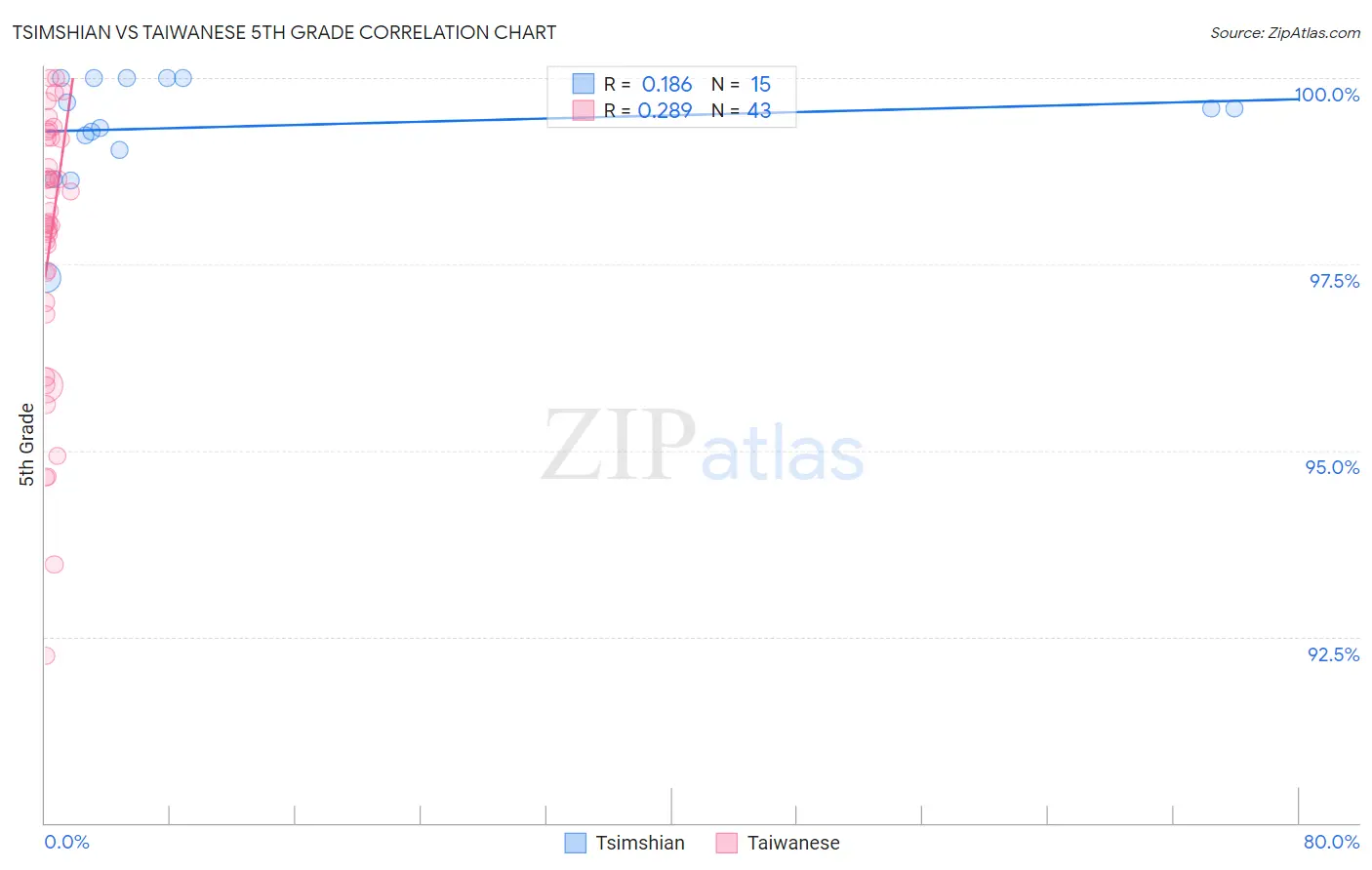Click the 100.0% y-axis label

pos(1327,95)
